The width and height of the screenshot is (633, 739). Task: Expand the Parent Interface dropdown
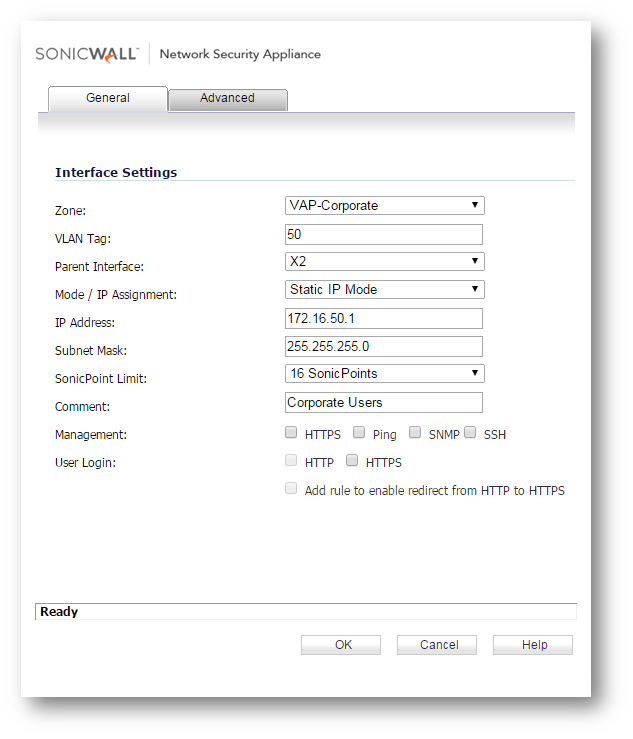[x=384, y=262]
